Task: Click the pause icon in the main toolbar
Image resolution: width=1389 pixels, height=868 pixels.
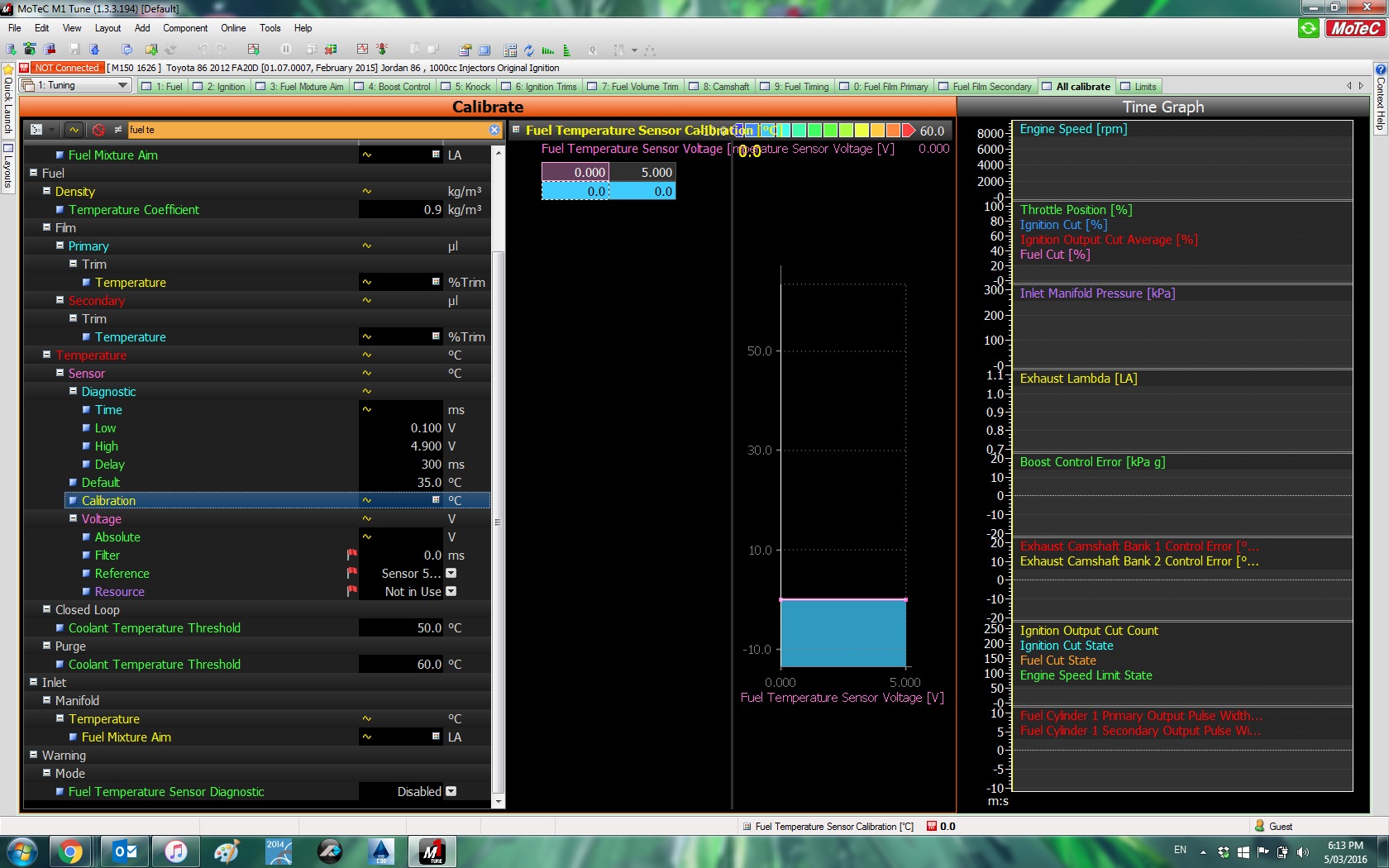Action: pos(285,50)
